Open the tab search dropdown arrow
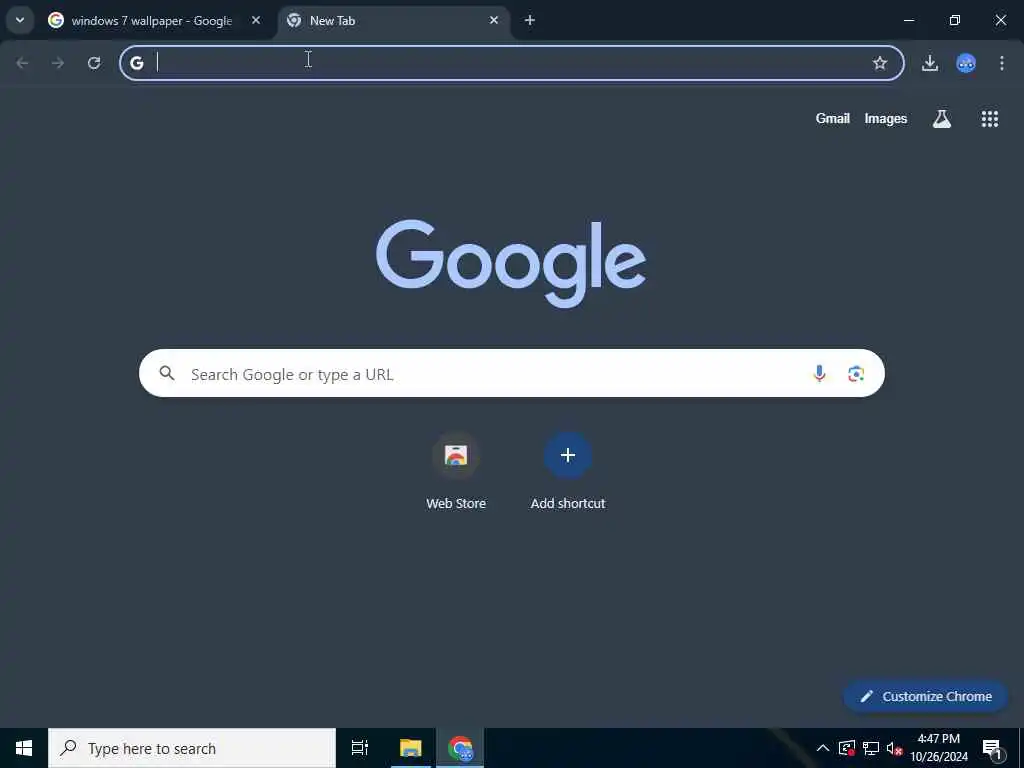Viewport: 1024px width, 768px height. coord(20,20)
